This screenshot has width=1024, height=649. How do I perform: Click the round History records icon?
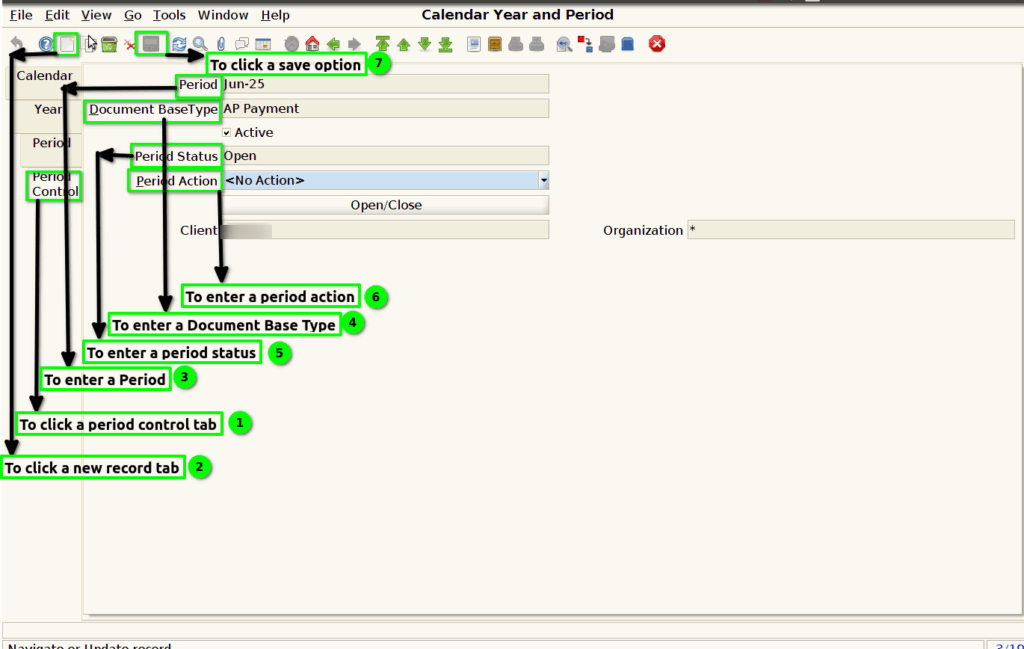click(x=292, y=44)
